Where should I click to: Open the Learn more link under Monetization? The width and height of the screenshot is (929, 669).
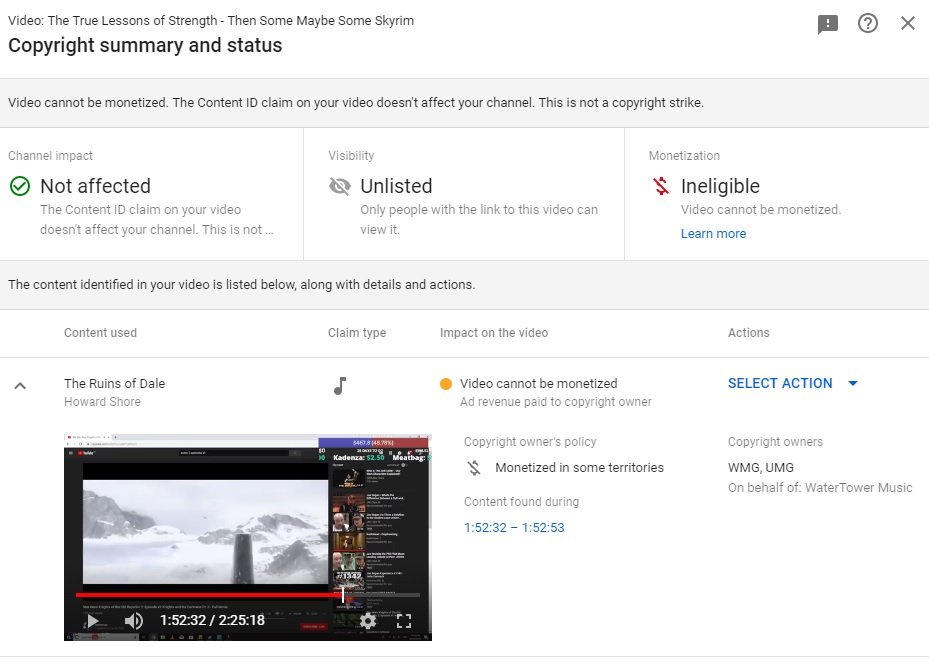pos(713,233)
